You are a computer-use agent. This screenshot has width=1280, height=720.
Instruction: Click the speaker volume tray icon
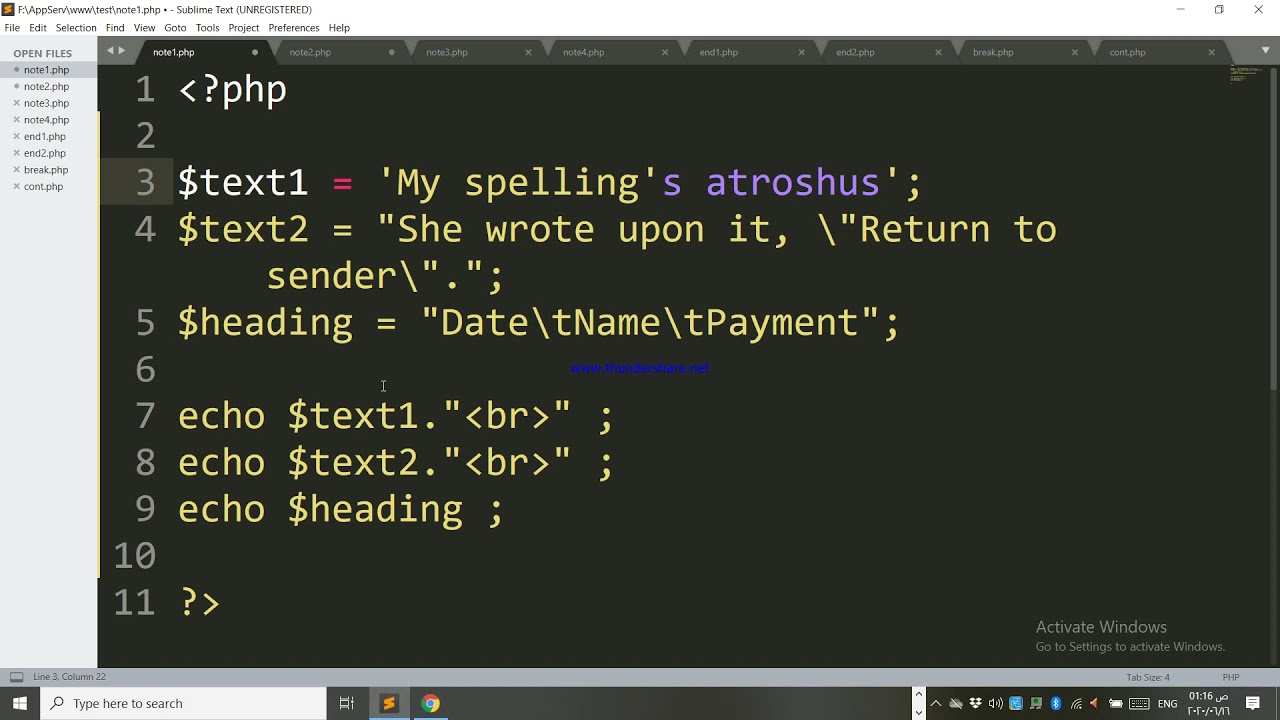click(995, 703)
